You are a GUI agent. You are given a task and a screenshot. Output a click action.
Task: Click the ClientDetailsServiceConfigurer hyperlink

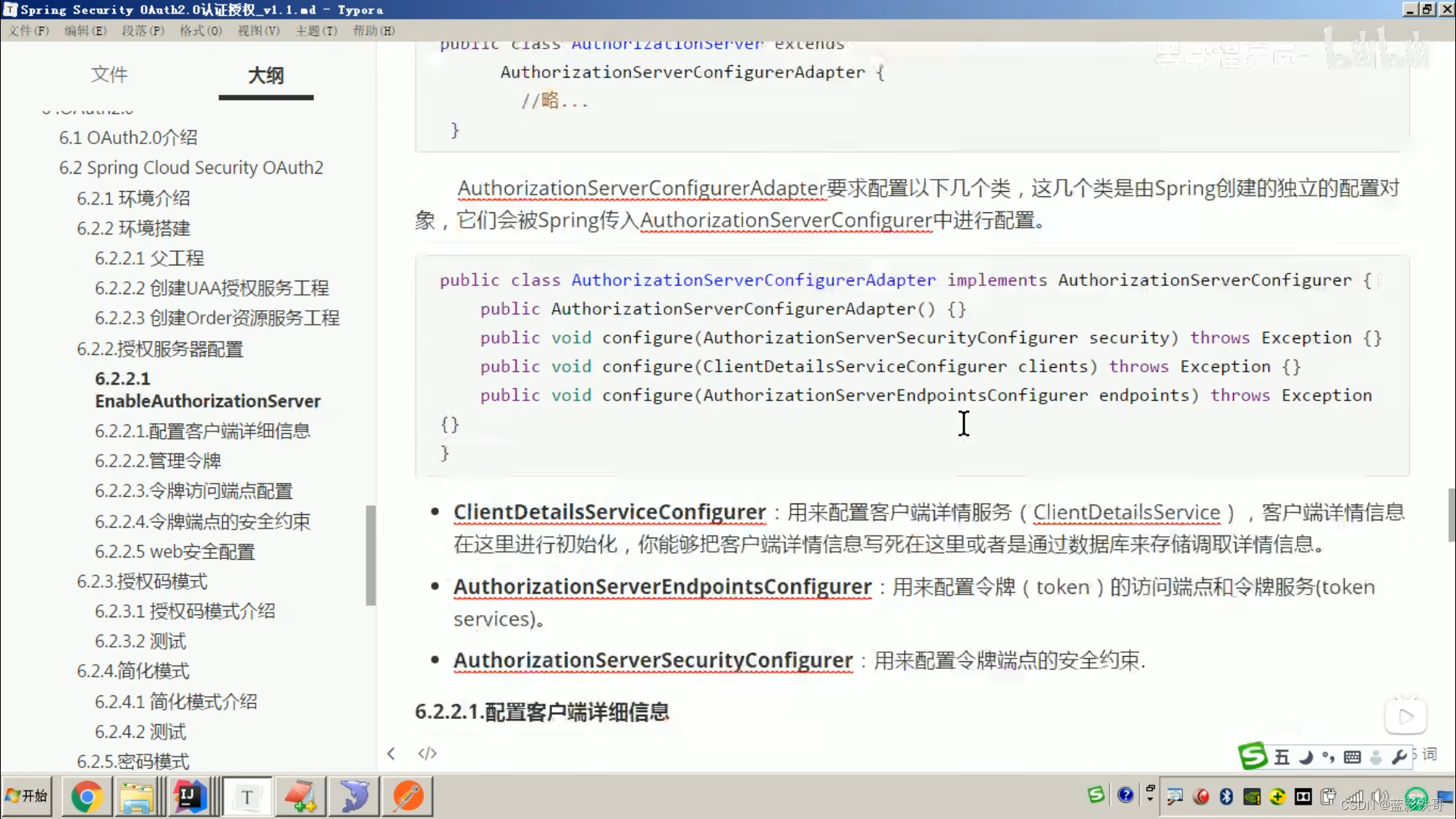tap(609, 511)
